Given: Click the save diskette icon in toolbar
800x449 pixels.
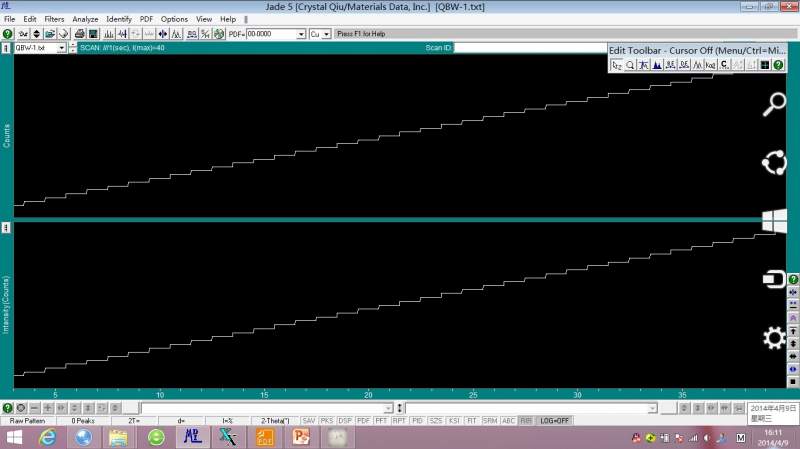Looking at the screenshot, I should (x=93, y=34).
